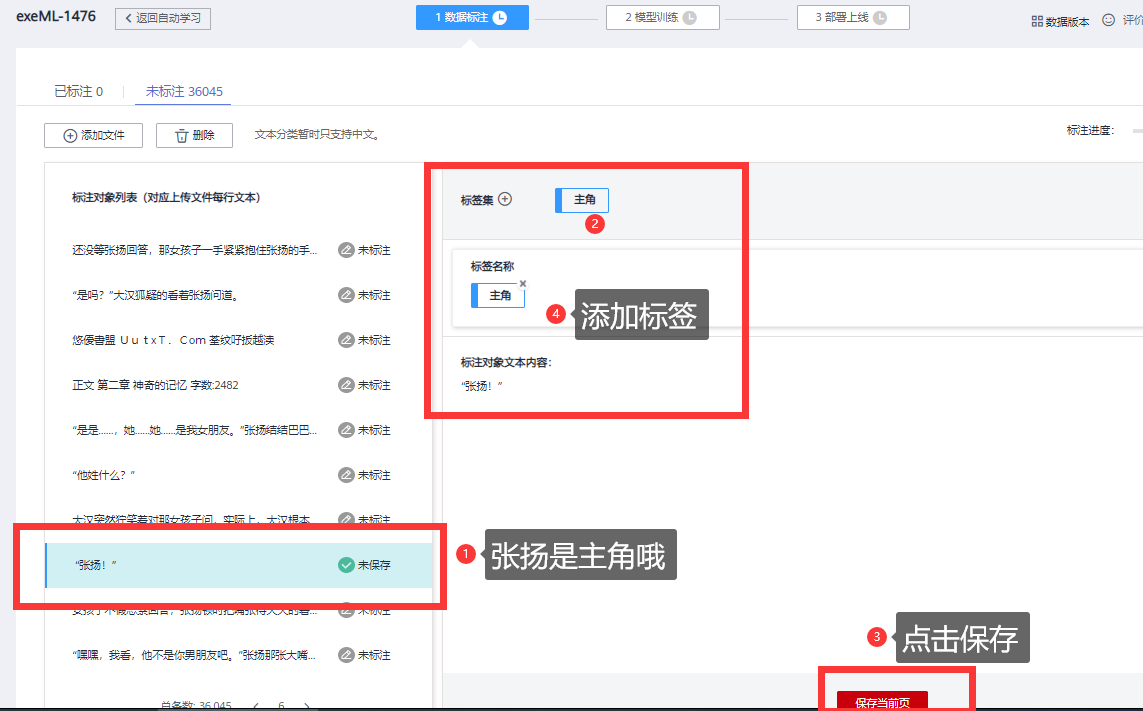Screen dimensions: 1143x711
Task: Click the 标注对象文本内容 text “张扬！”
Action: tap(481, 386)
